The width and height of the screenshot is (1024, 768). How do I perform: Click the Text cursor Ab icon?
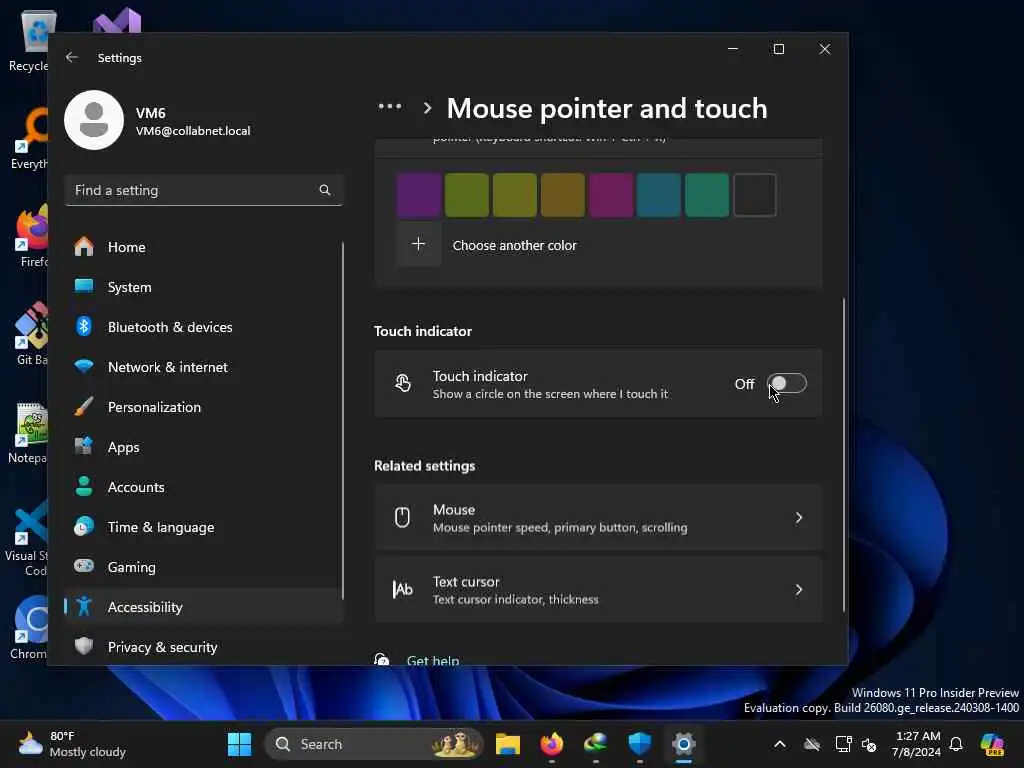click(402, 590)
